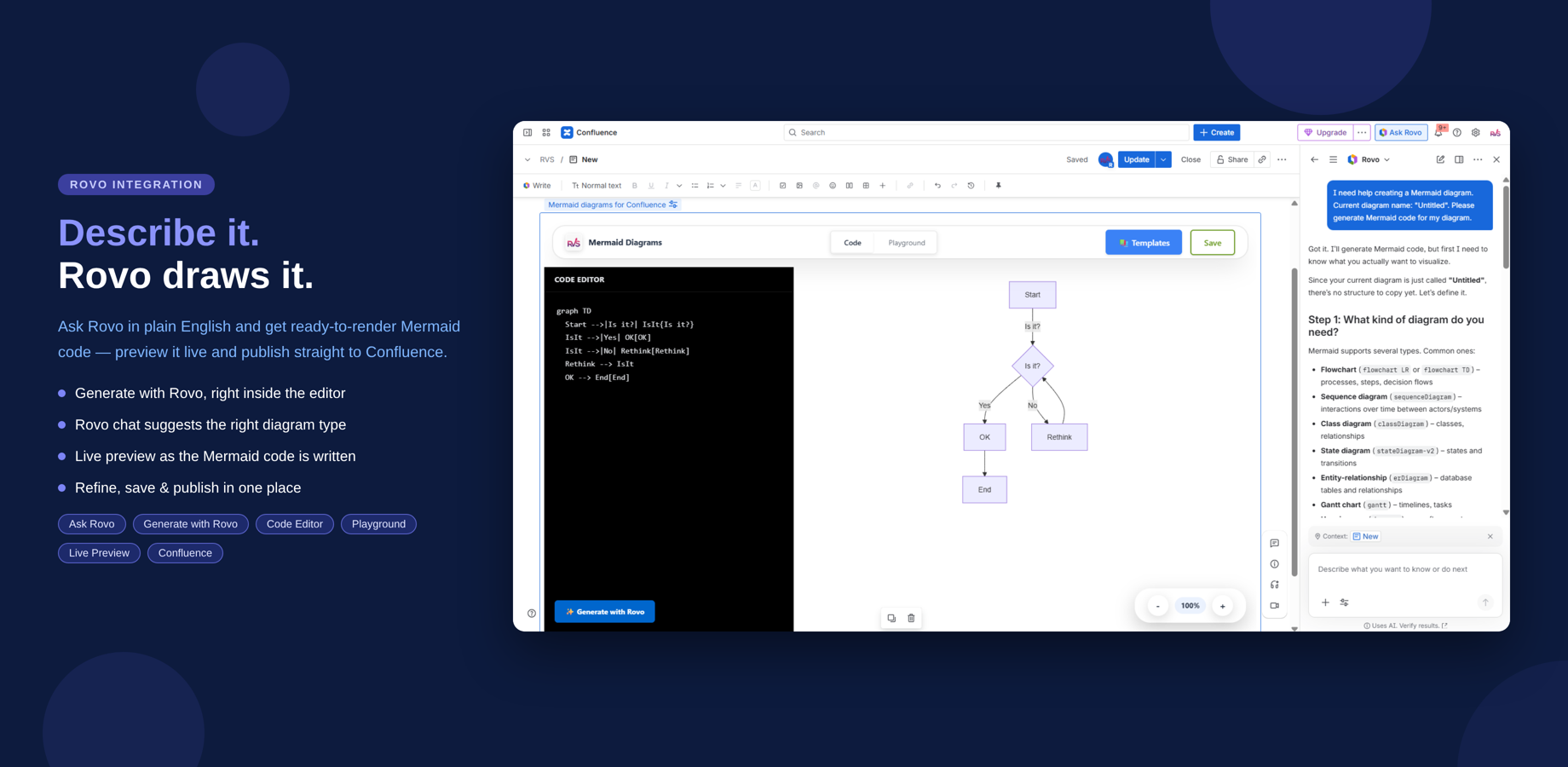Copy page link with the link icon
Image resolution: width=1568 pixels, height=767 pixels.
tap(1262, 159)
